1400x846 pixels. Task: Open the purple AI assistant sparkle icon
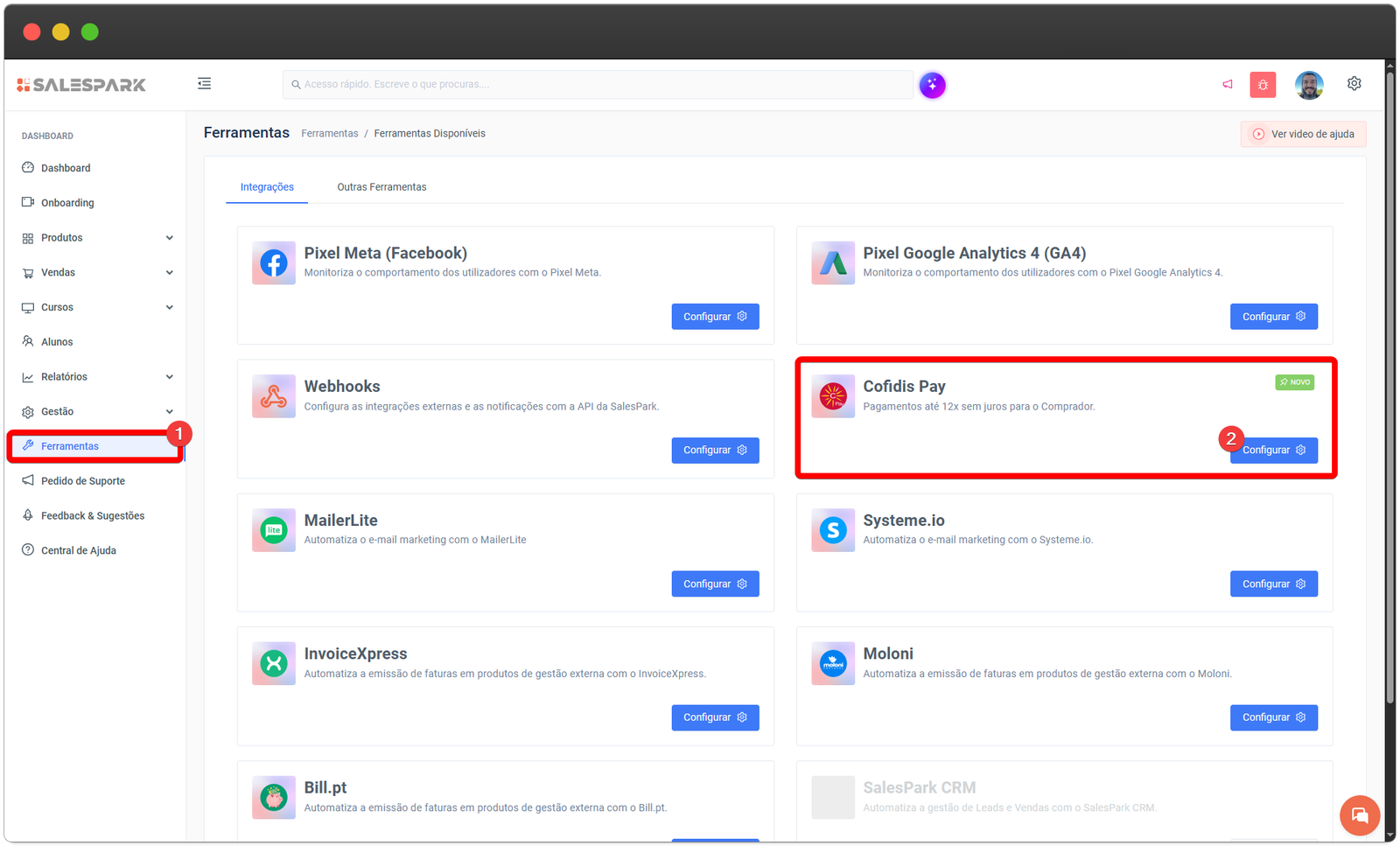click(x=932, y=85)
